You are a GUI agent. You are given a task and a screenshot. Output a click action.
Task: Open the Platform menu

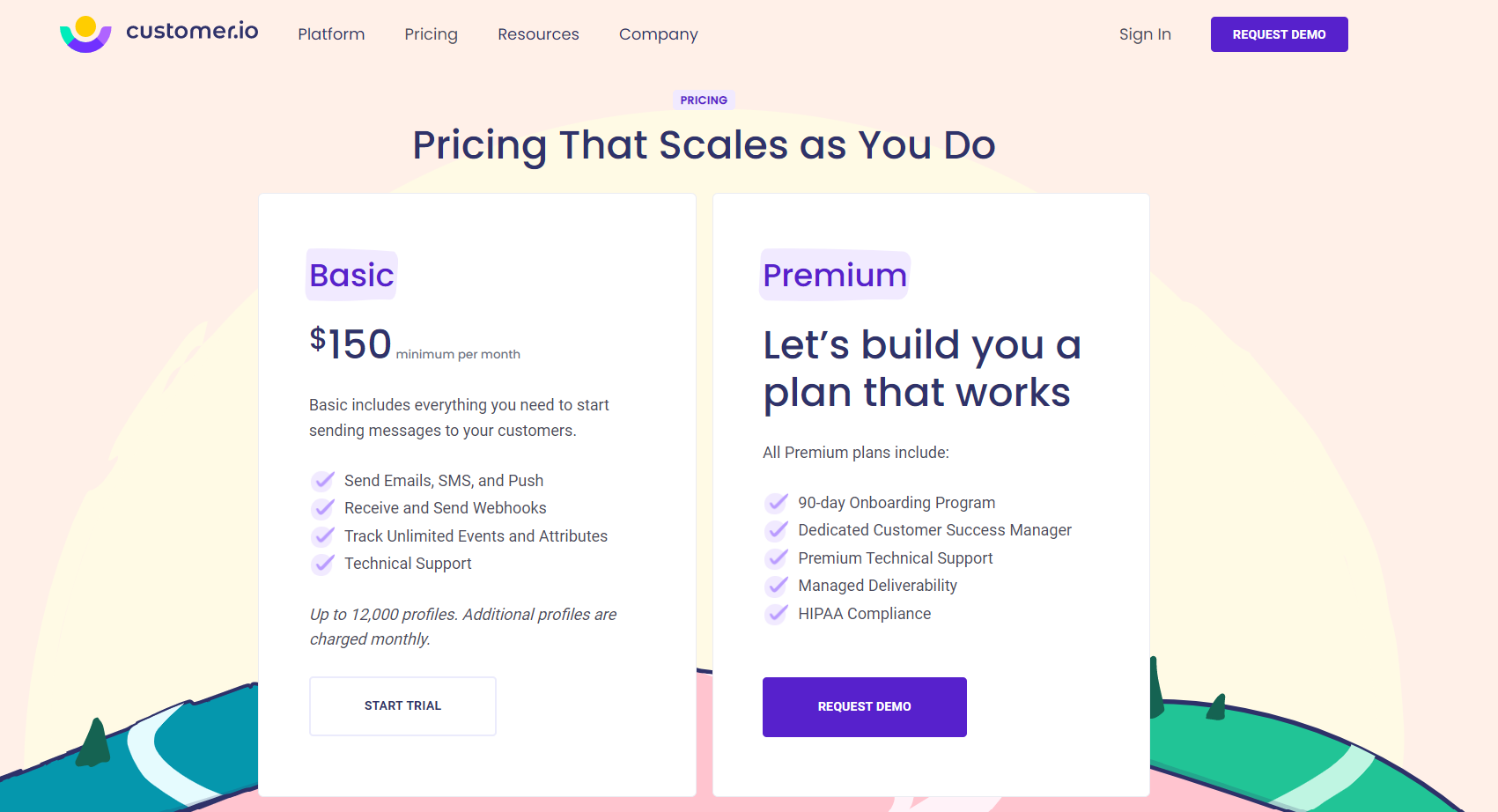(331, 34)
